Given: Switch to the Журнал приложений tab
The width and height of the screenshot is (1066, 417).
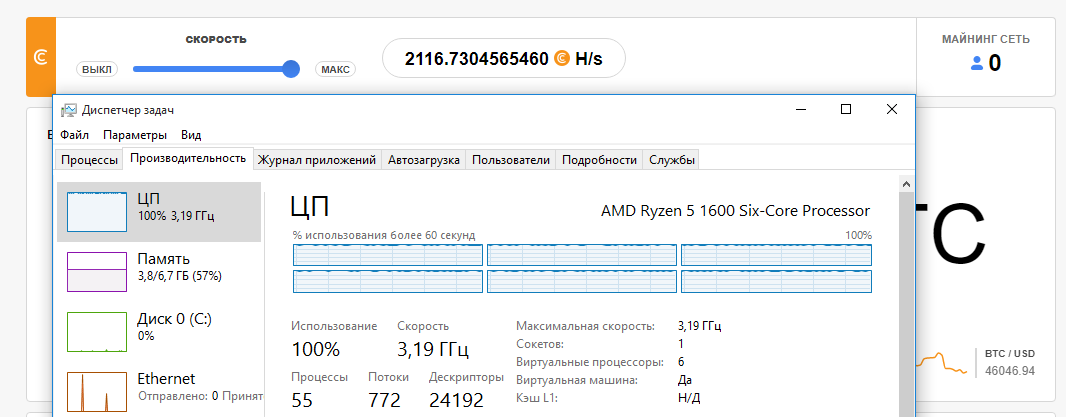Looking at the screenshot, I should [317, 161].
